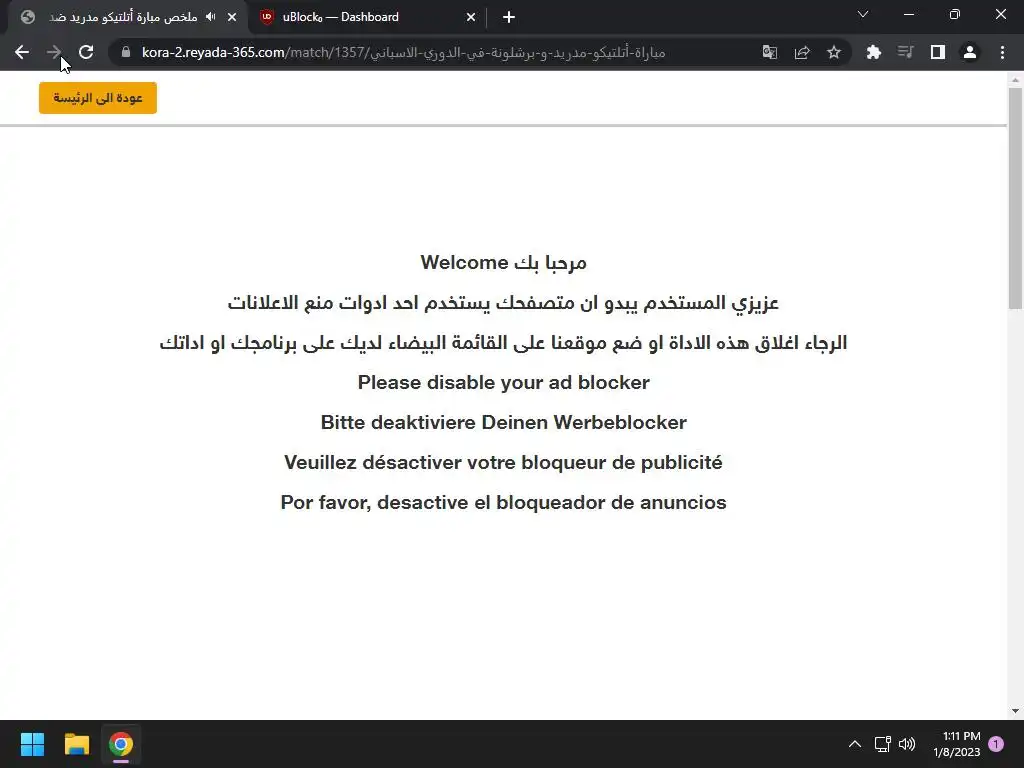Click 'Bitte deaktiviere Deinen Werbeblocker' text
Viewport: 1024px width, 768px height.
pyautogui.click(x=504, y=422)
